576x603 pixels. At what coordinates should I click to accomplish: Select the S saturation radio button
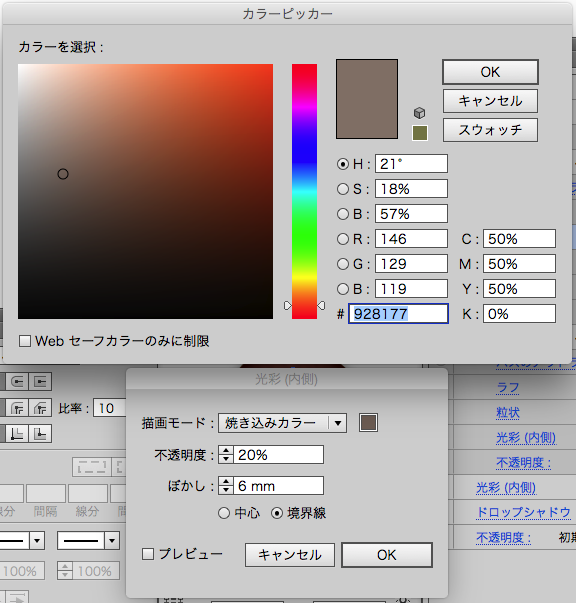pos(343,189)
